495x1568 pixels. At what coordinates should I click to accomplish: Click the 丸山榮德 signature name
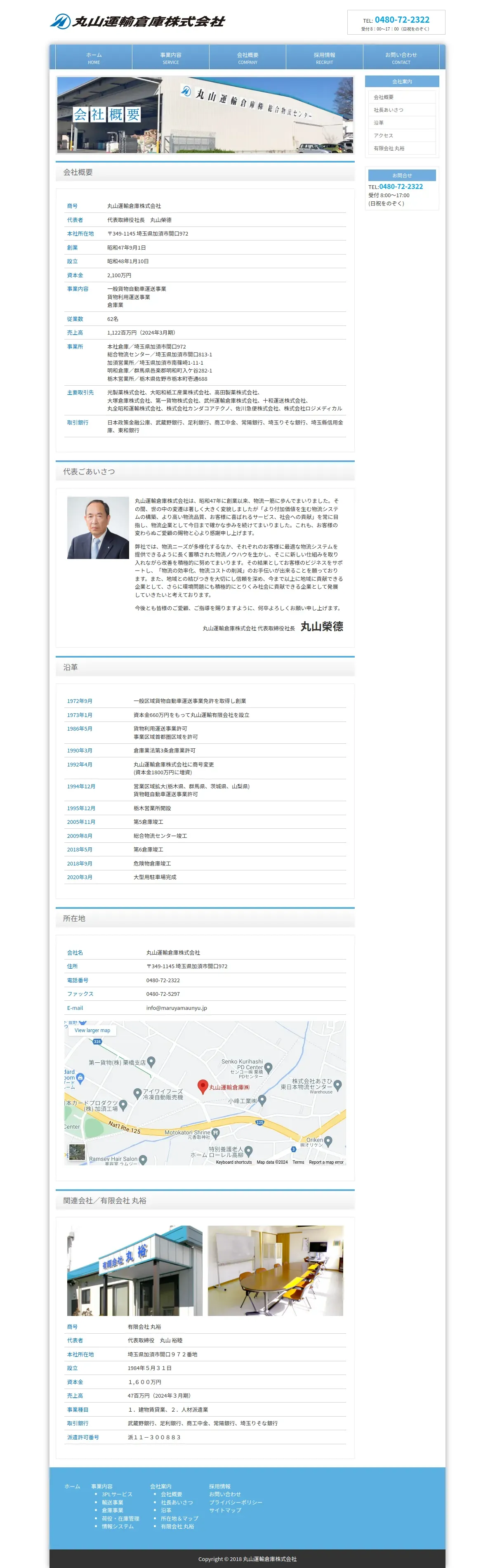[322, 626]
